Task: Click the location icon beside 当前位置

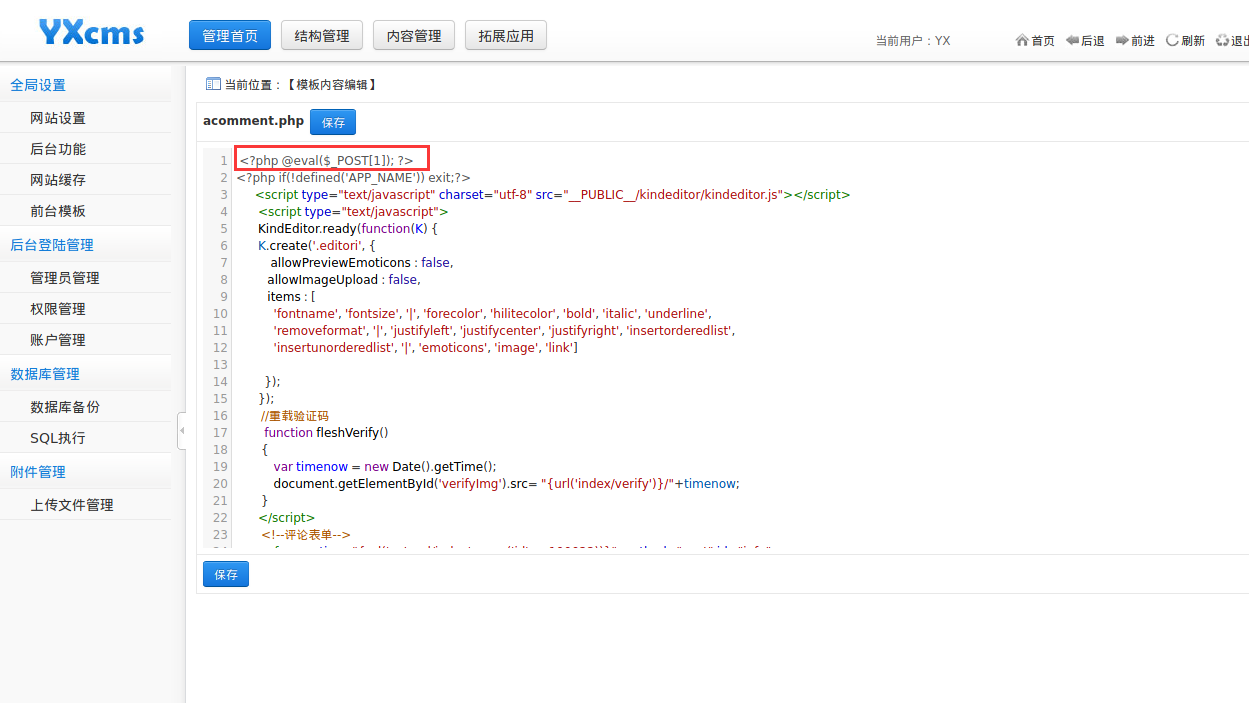Action: 212,85
